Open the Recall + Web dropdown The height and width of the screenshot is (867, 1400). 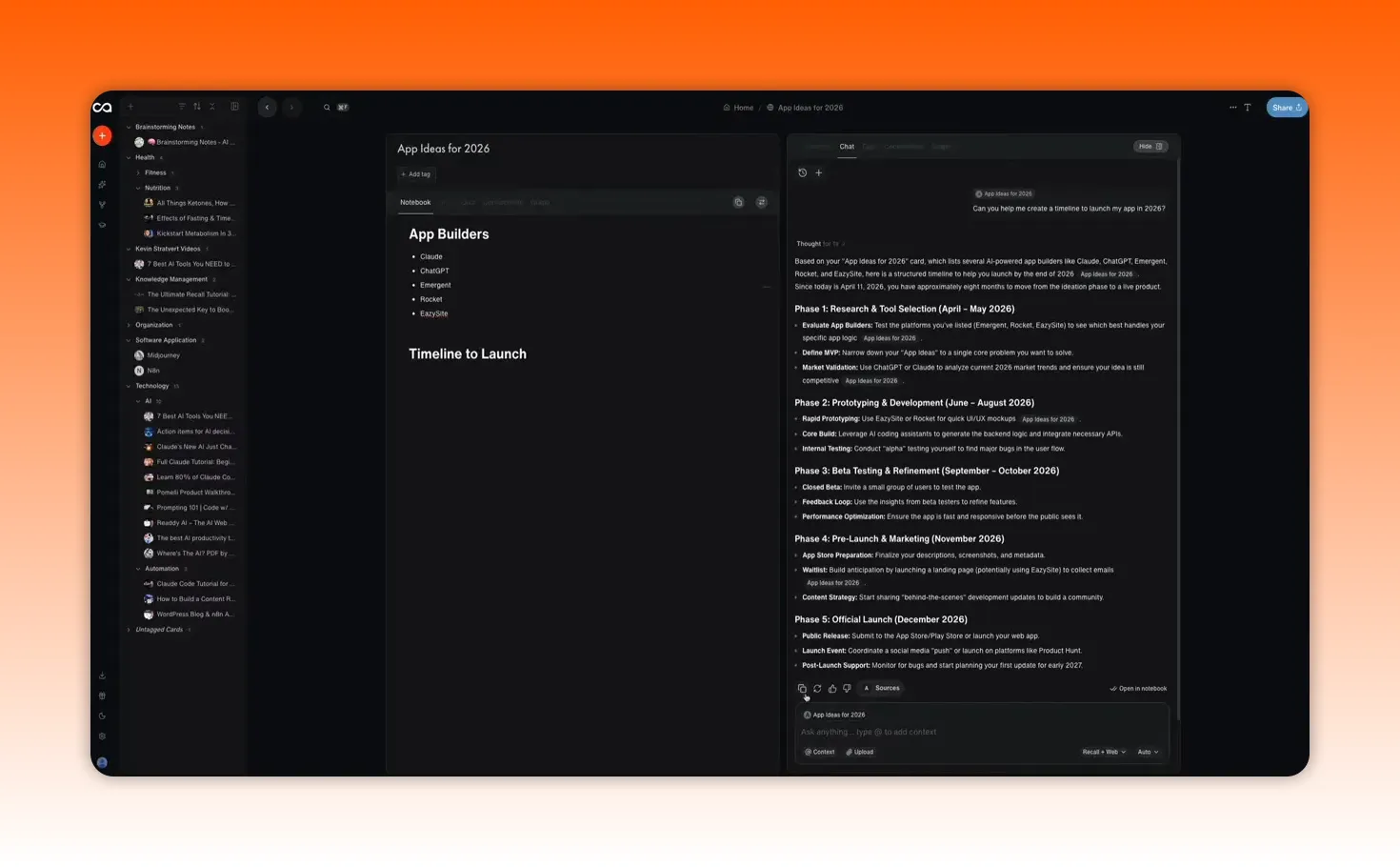1104,752
